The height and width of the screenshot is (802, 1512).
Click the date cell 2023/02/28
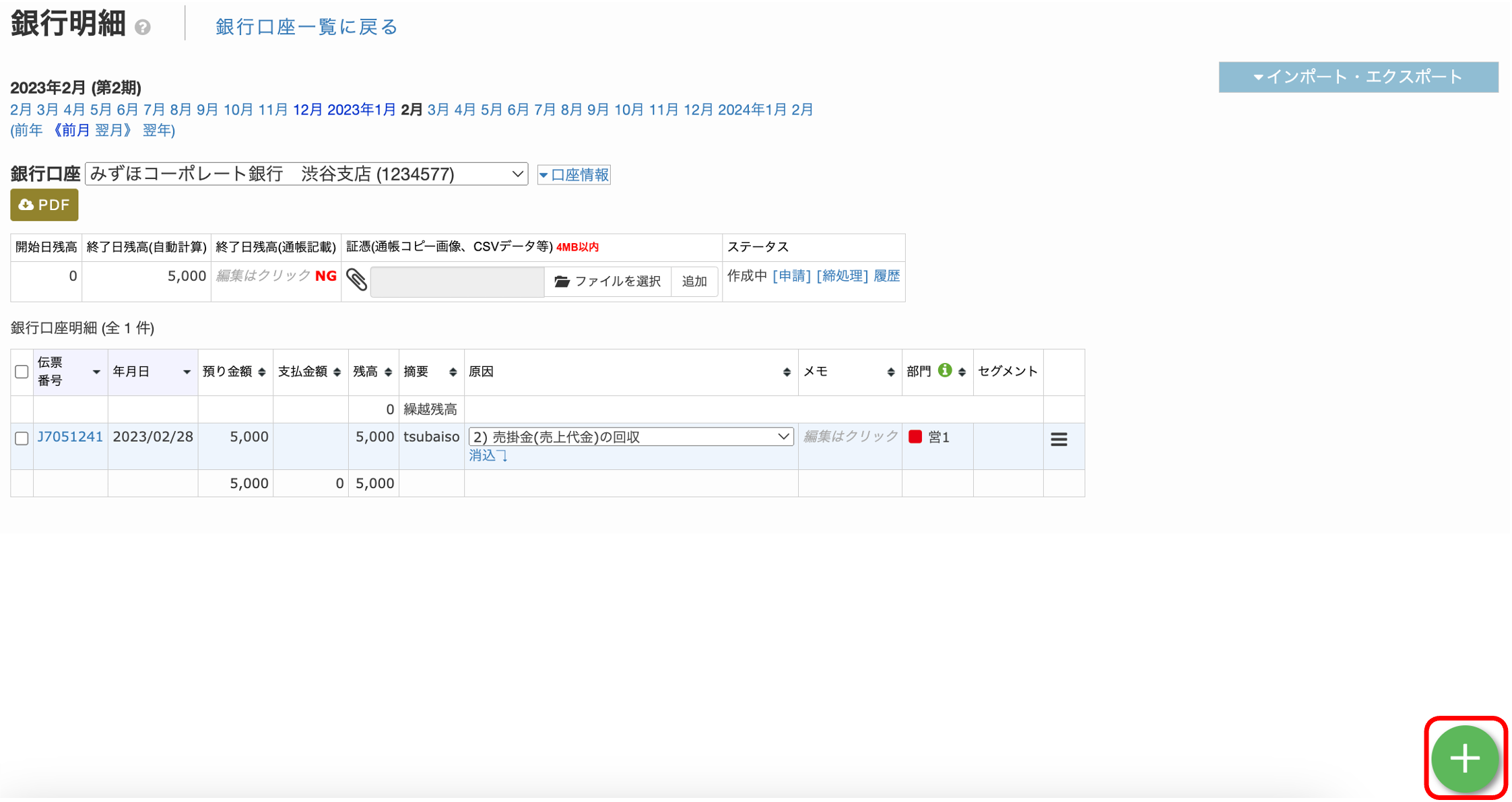pyautogui.click(x=153, y=436)
